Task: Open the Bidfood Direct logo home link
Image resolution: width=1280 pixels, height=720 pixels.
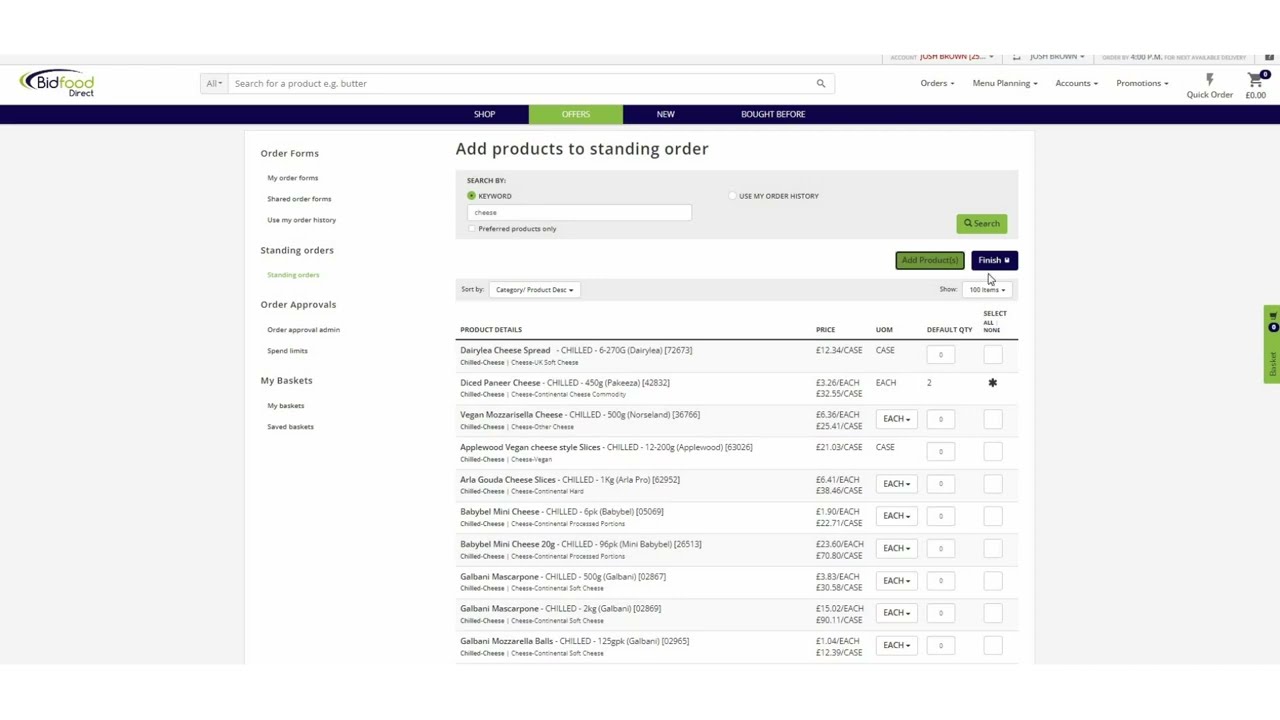Action: tap(57, 83)
